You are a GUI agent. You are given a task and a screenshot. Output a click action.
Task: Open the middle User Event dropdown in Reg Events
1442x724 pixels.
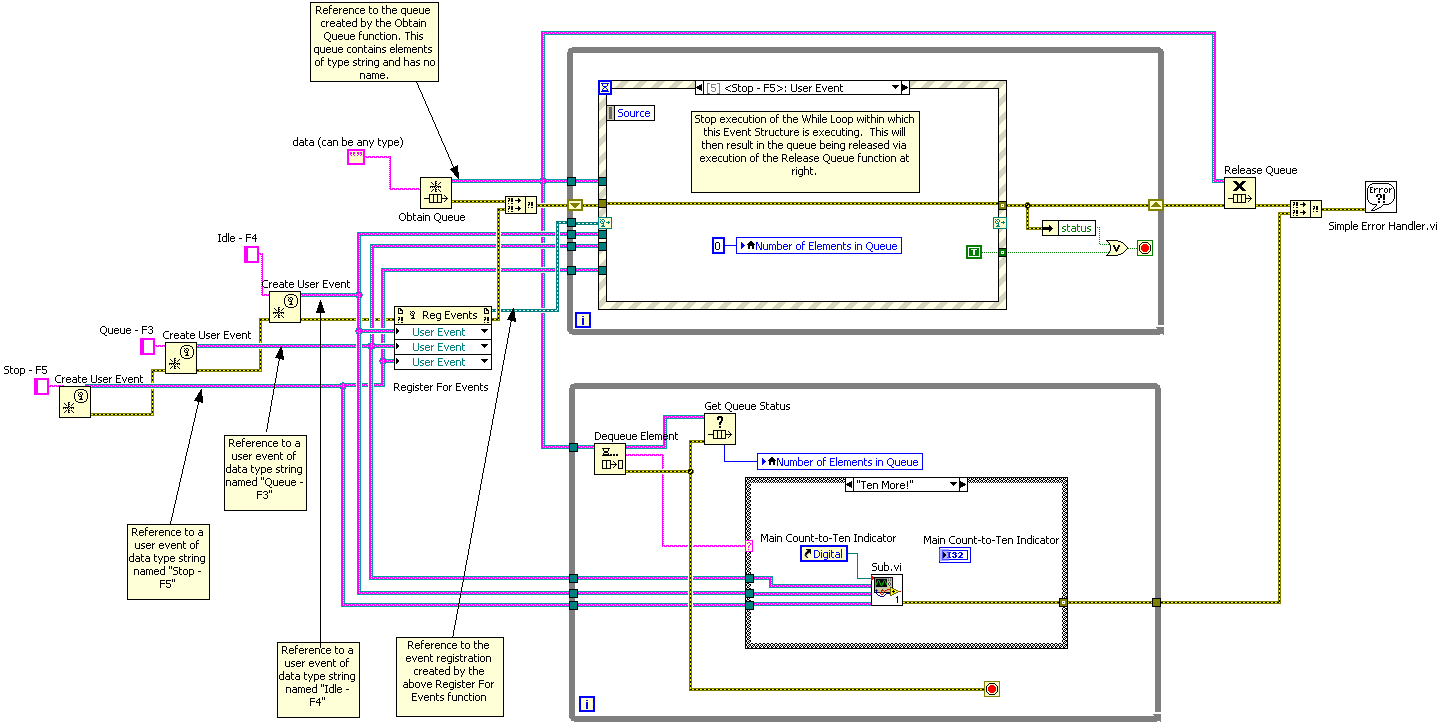484,347
